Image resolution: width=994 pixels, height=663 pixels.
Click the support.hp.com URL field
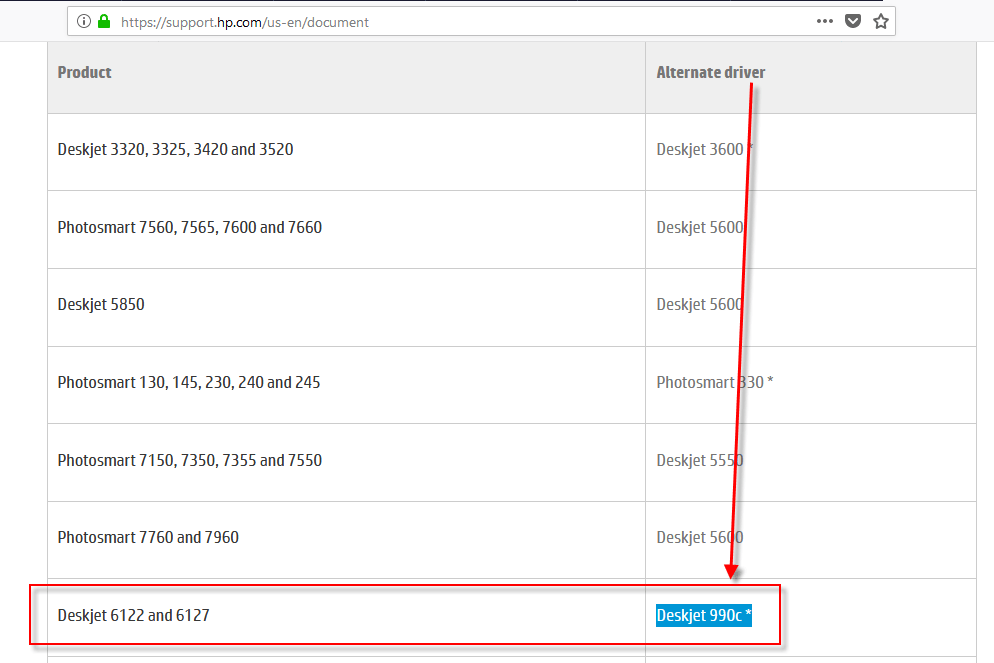click(450, 21)
